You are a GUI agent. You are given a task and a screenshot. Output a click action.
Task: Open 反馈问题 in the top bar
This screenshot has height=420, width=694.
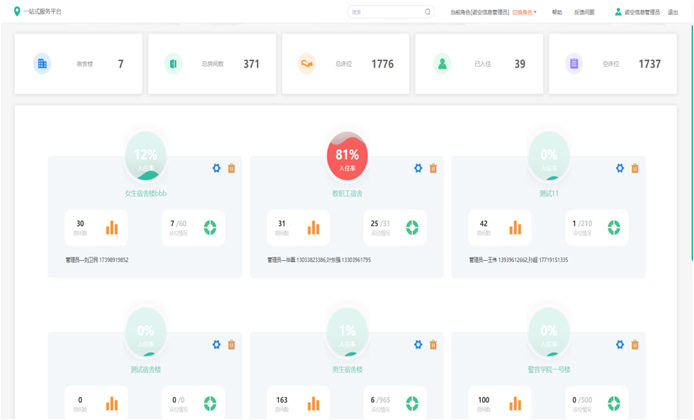(584, 12)
